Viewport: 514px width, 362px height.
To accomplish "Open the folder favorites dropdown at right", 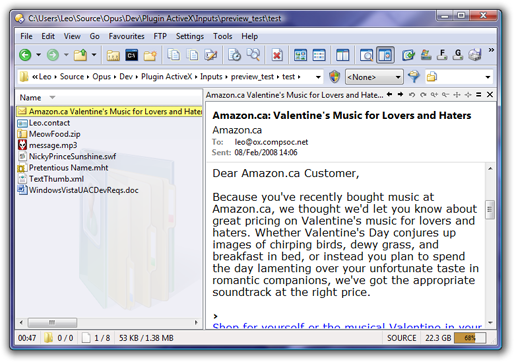I will [x=488, y=77].
